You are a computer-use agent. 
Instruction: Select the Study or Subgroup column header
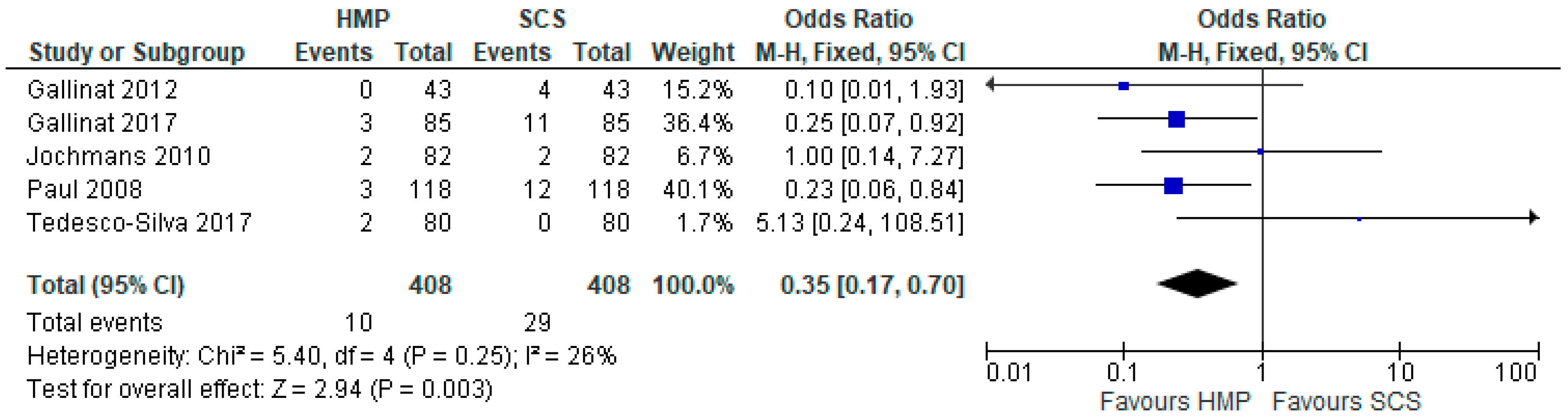tap(137, 52)
